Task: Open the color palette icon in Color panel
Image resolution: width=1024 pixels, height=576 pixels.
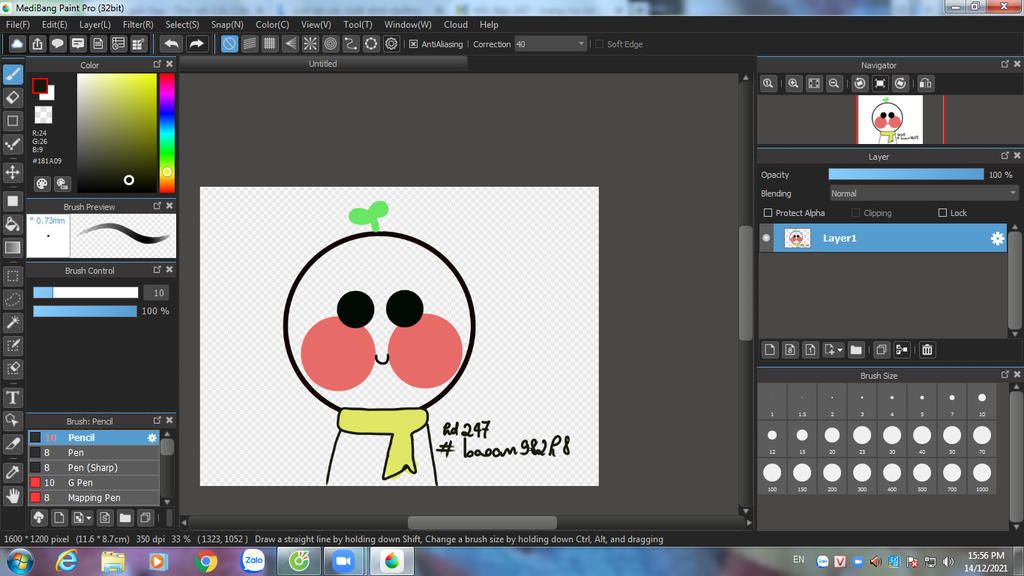Action: (x=42, y=184)
